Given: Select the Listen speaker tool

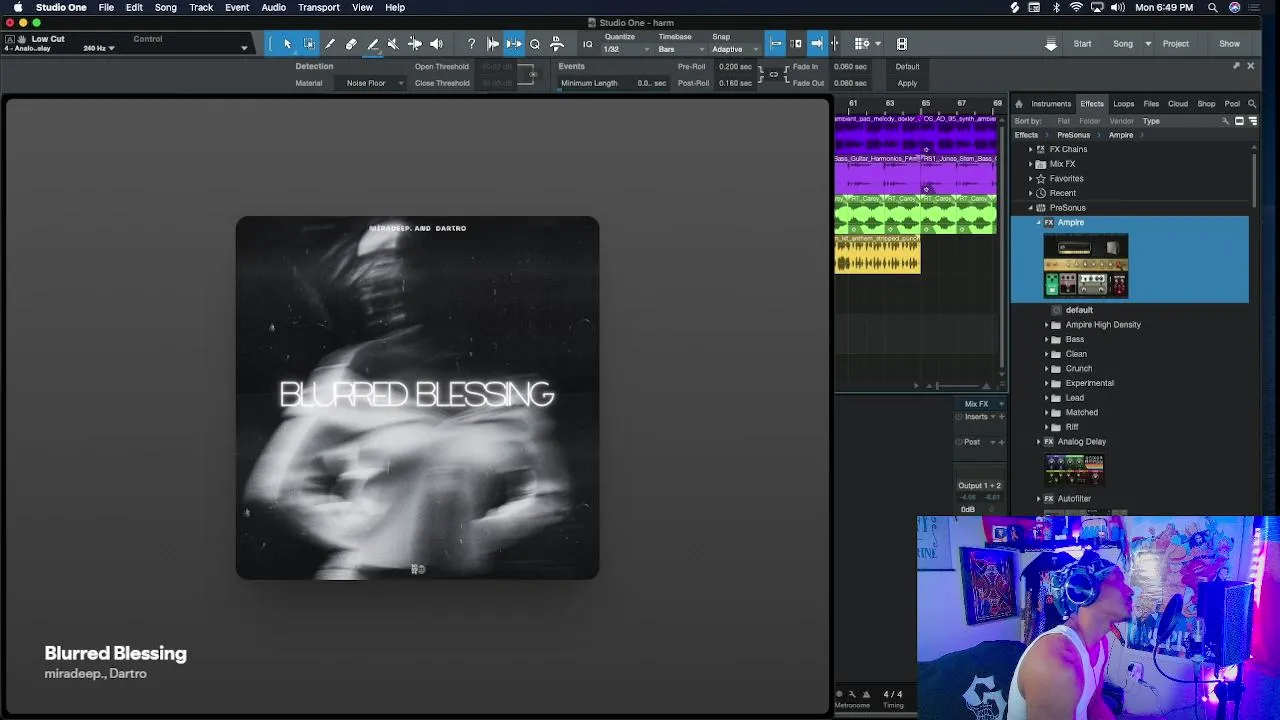Looking at the screenshot, I should [x=436, y=44].
